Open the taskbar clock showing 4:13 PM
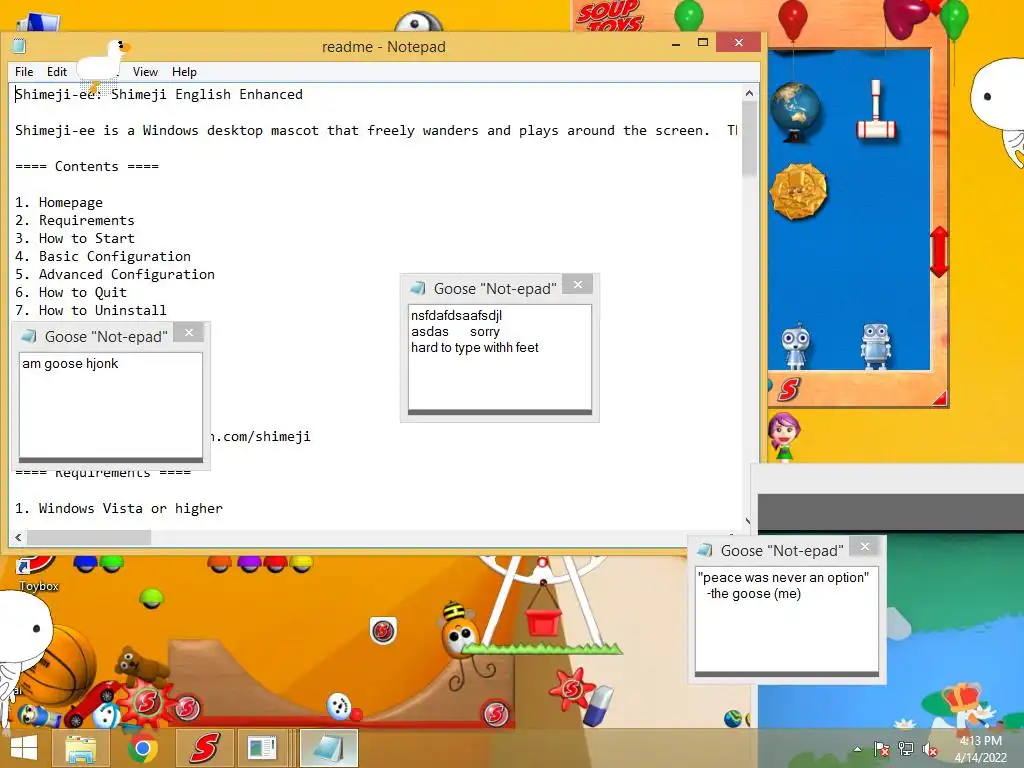The image size is (1024, 768). pyautogui.click(x=980, y=749)
